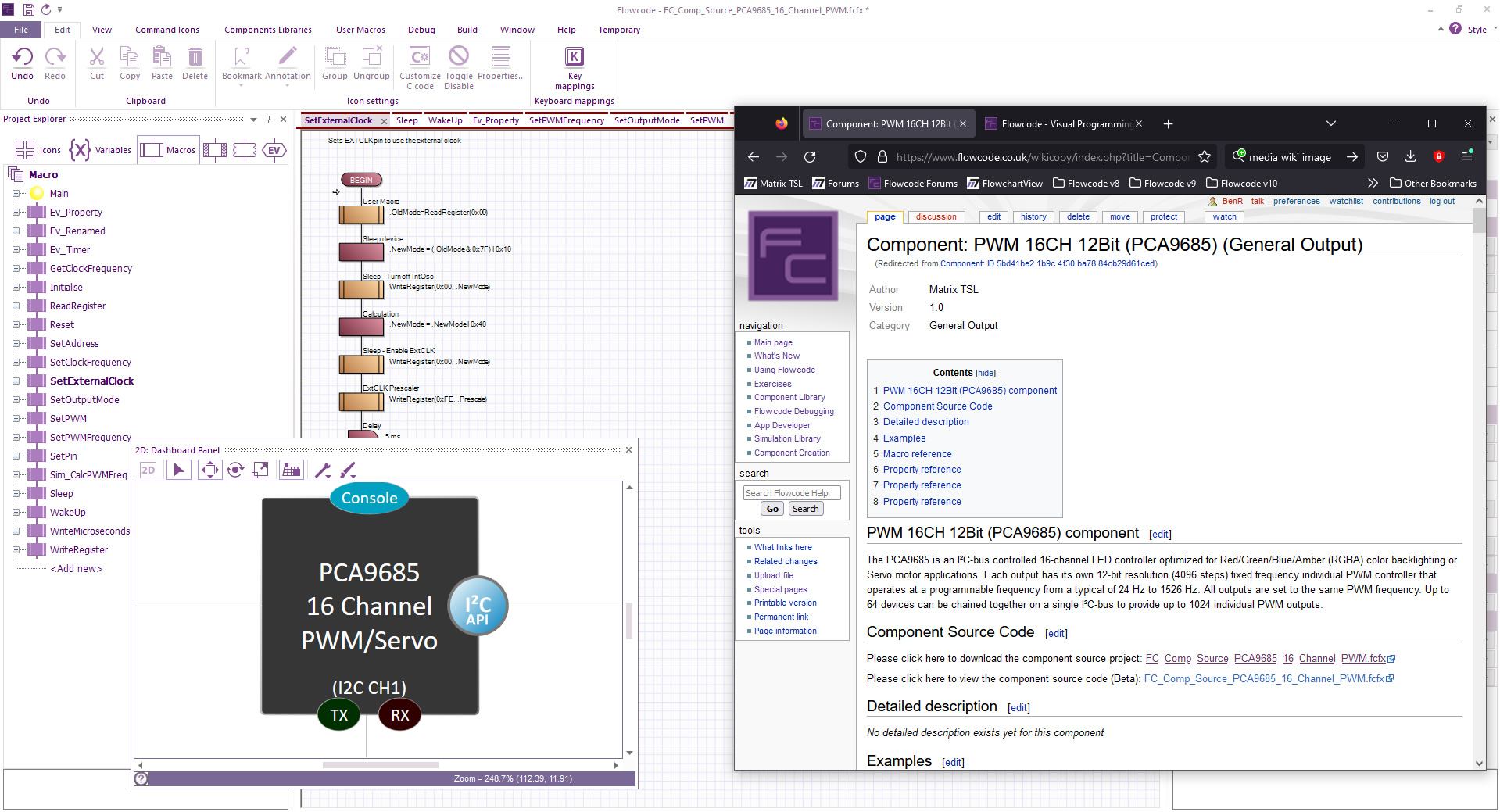The image size is (1500, 812).
Task: Open the wrench tool dropdown in Dashboard Panel
Action: (x=323, y=470)
